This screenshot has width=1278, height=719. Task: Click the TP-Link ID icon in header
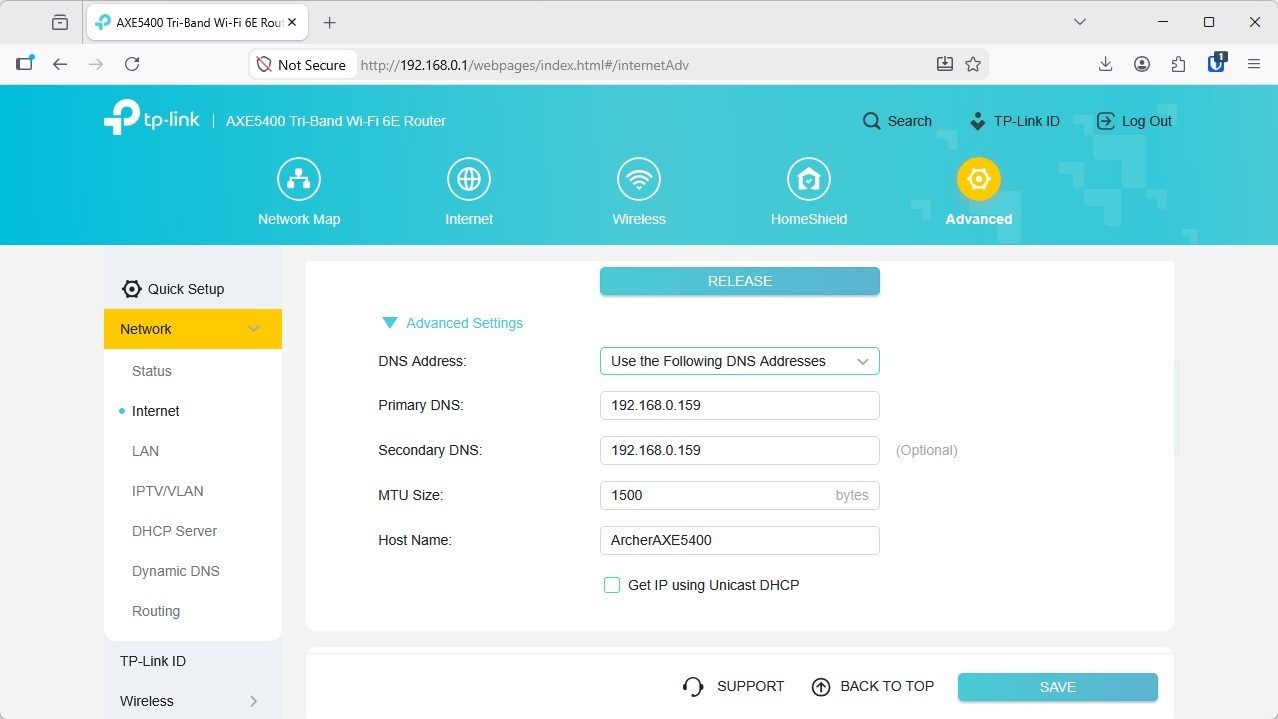[x=978, y=121]
